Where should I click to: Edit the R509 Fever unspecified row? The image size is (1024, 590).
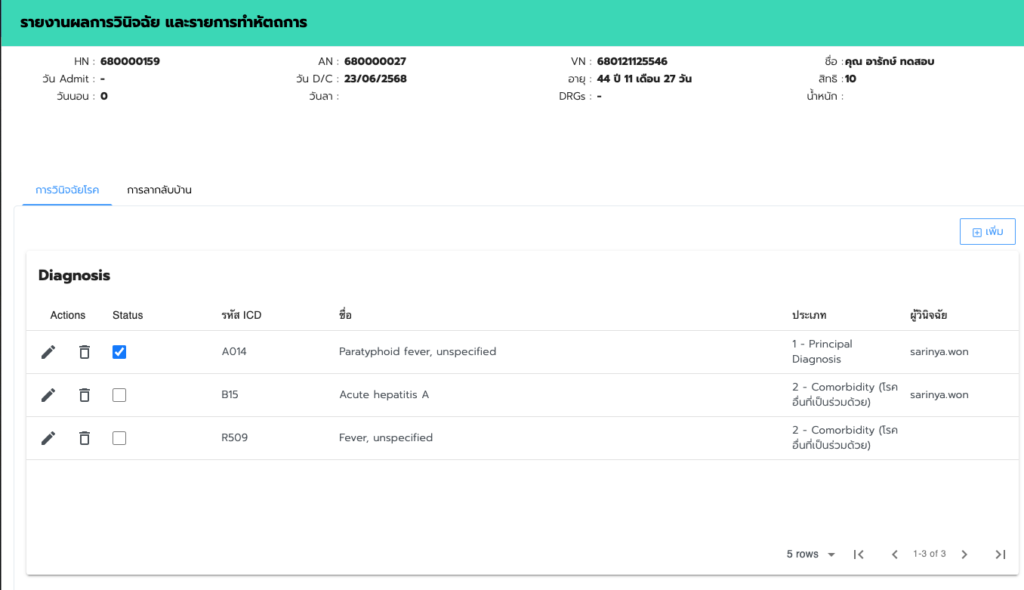click(x=48, y=438)
